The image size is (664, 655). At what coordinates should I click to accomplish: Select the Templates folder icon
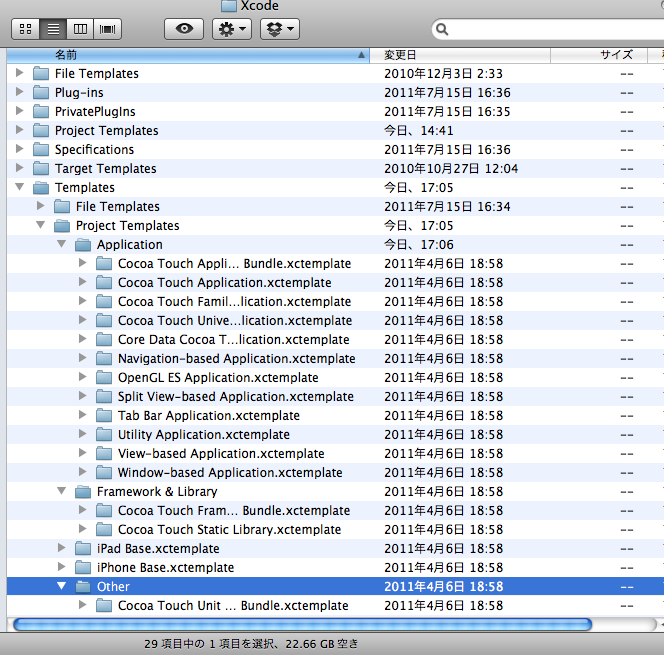[41, 188]
